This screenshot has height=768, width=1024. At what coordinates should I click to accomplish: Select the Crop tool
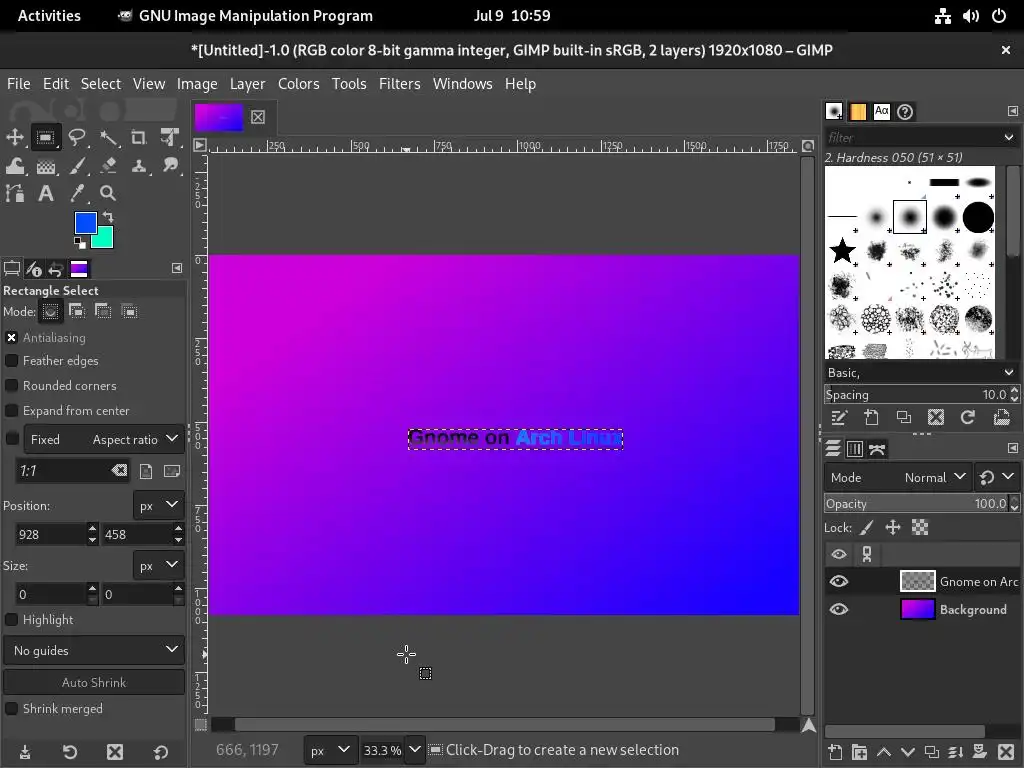click(x=138, y=137)
